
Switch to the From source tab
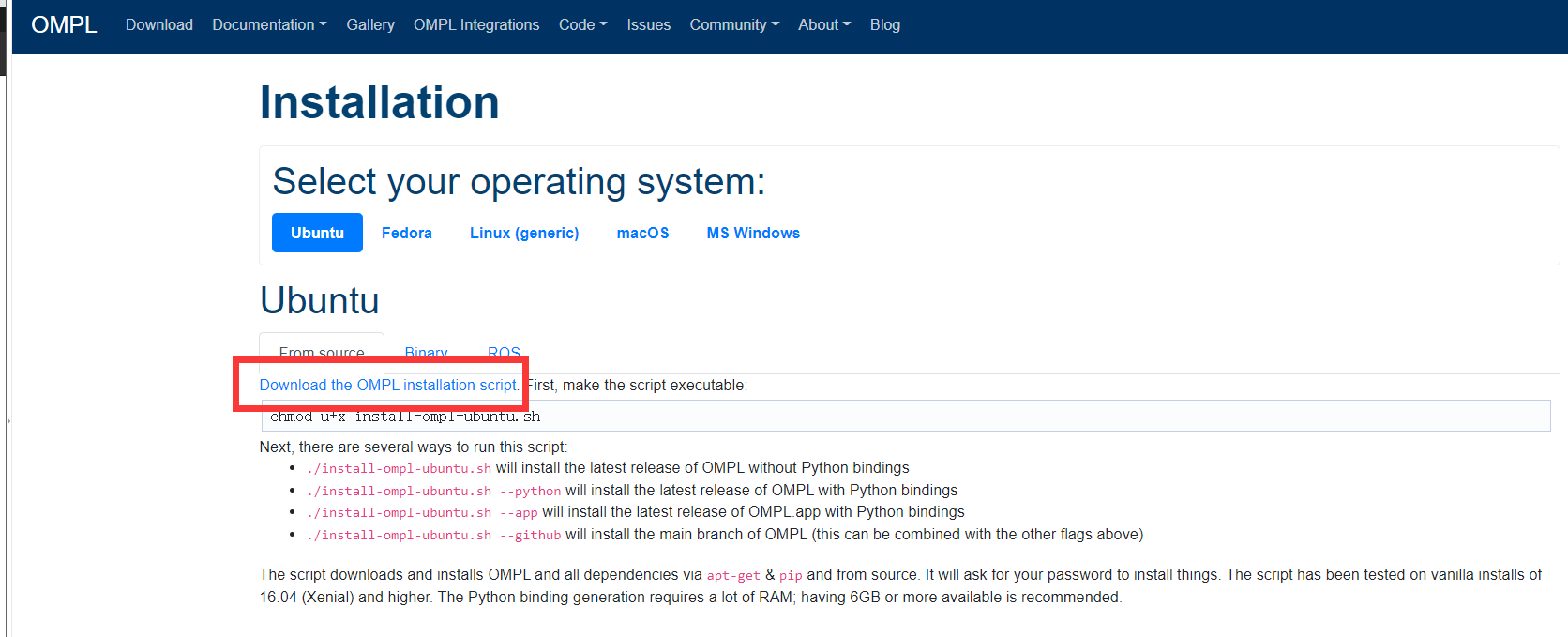[322, 353]
